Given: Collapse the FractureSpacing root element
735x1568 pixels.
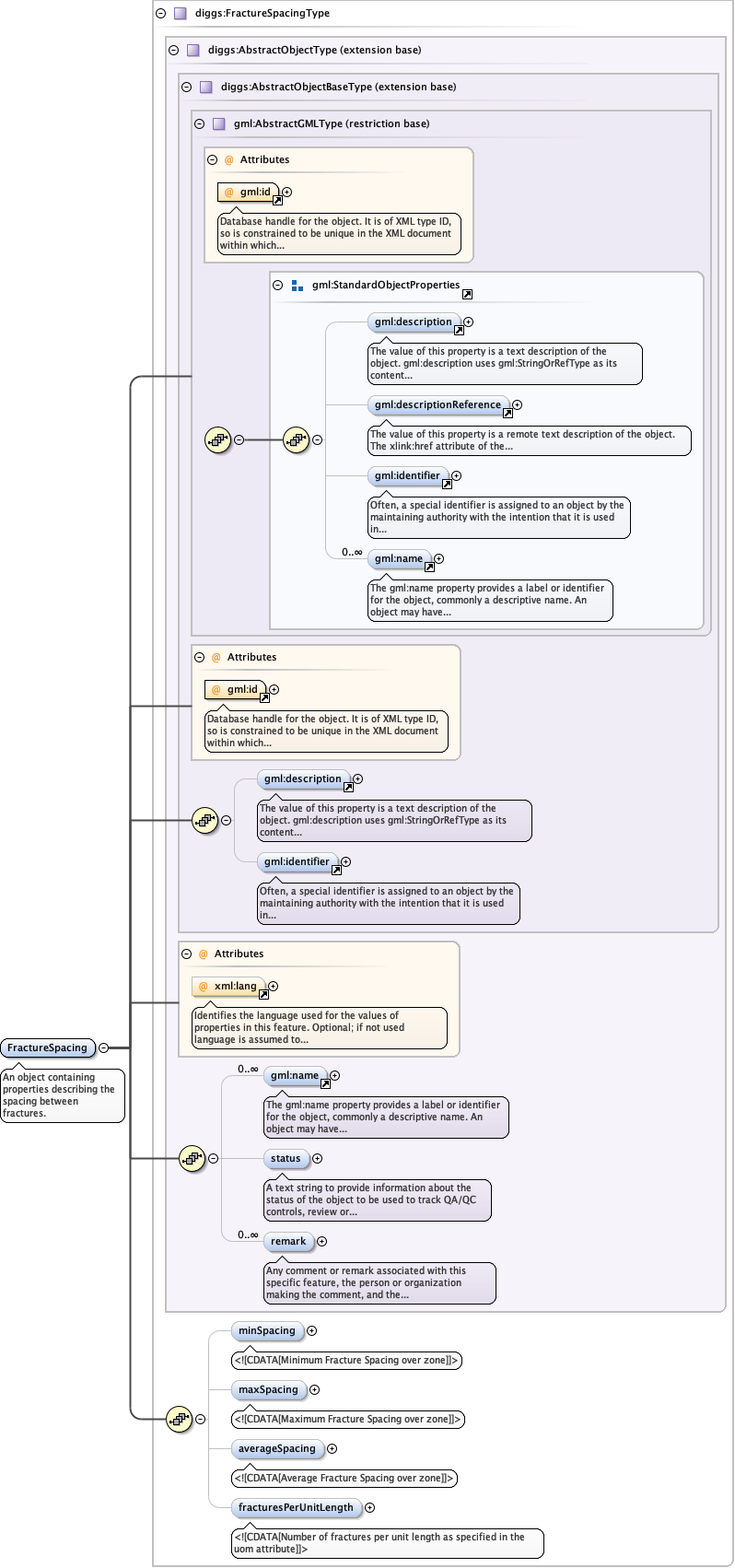Looking at the screenshot, I should [103, 1047].
